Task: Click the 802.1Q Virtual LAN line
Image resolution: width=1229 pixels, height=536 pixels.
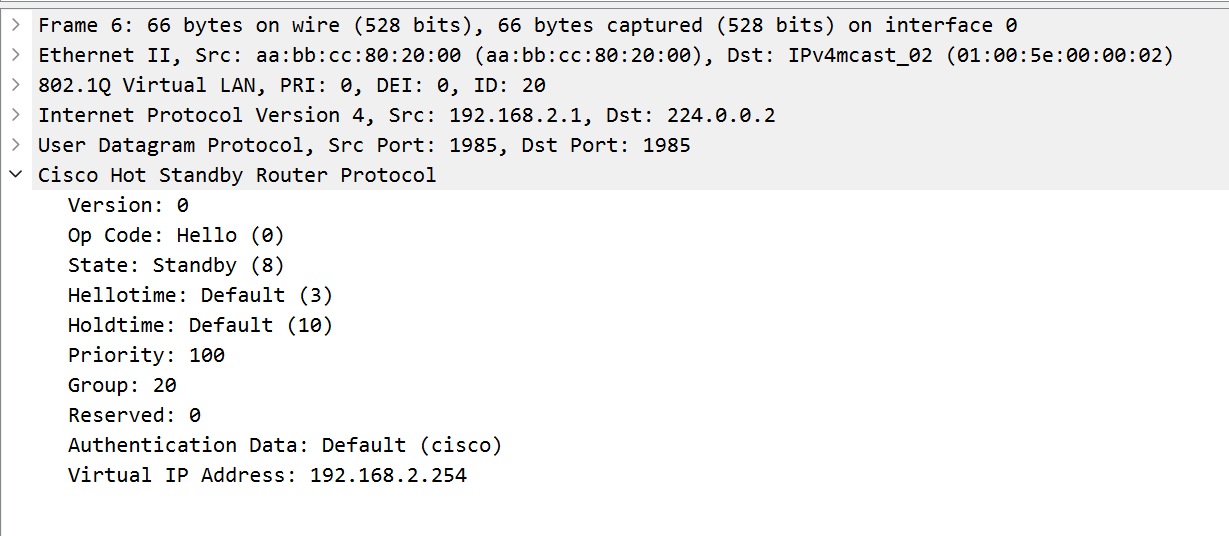Action: pos(291,85)
